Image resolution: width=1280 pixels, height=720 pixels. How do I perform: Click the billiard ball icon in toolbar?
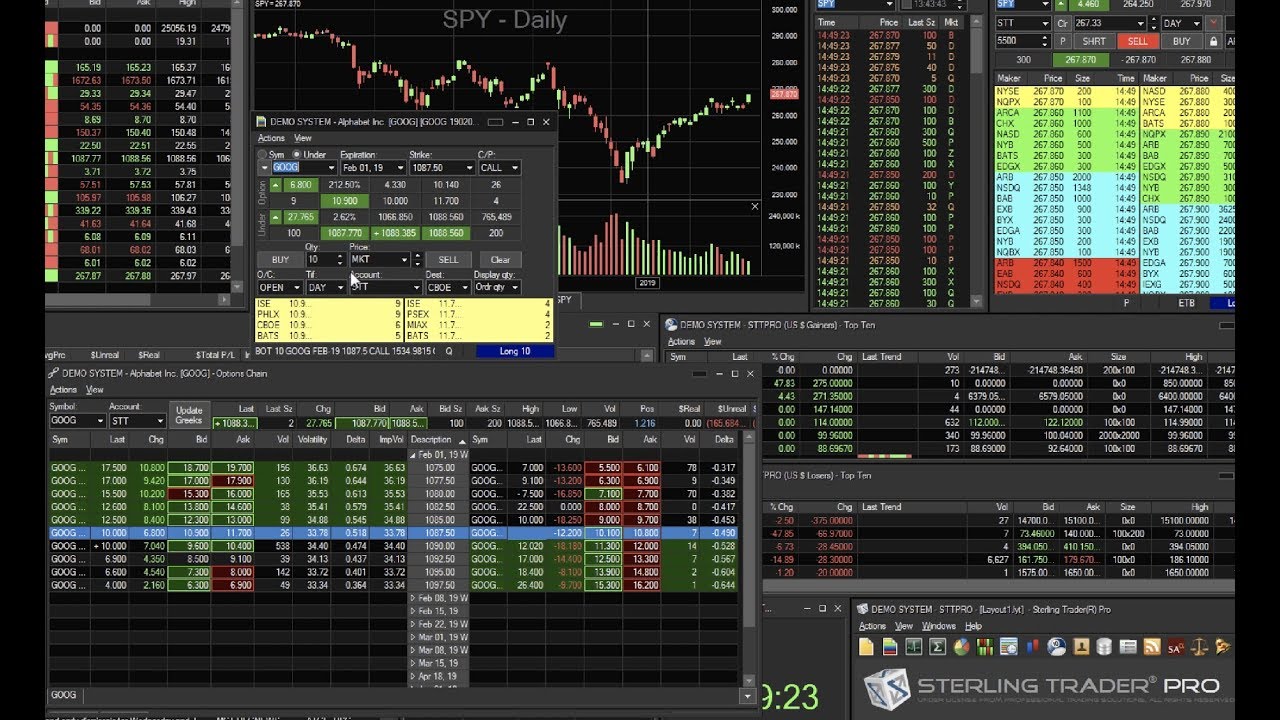1057,647
